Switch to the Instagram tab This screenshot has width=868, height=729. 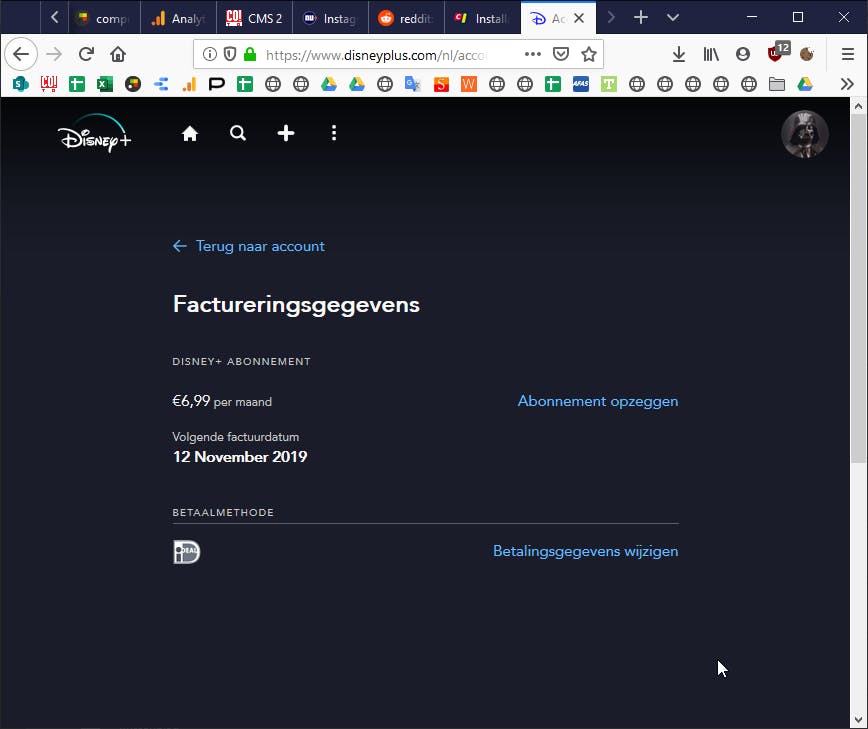(330, 18)
